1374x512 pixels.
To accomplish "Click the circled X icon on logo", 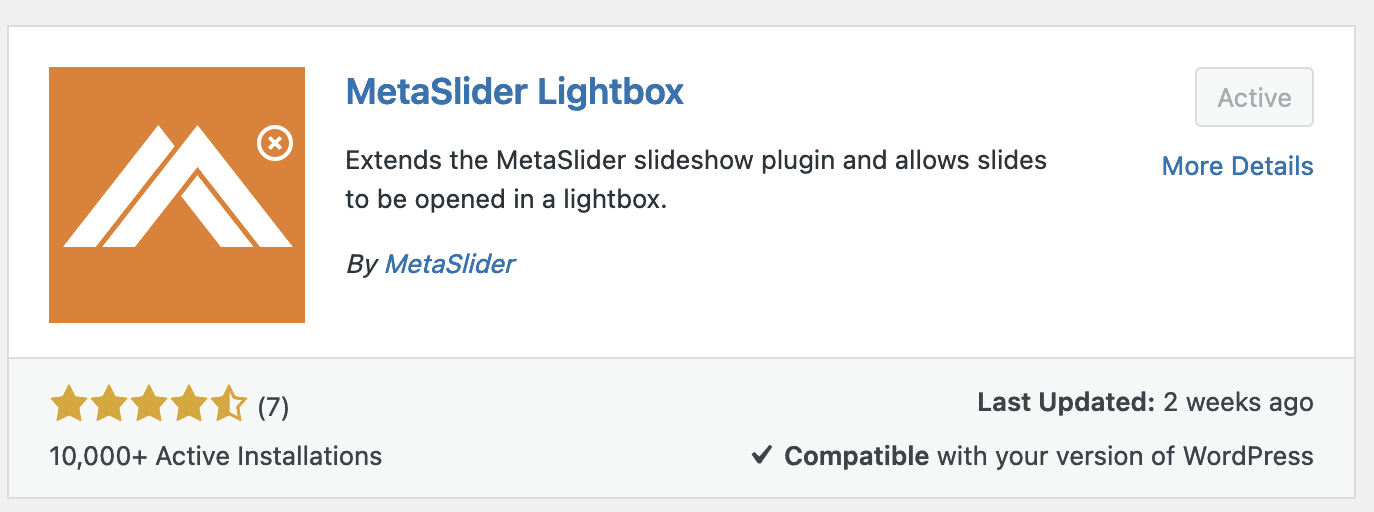I will pos(274,144).
